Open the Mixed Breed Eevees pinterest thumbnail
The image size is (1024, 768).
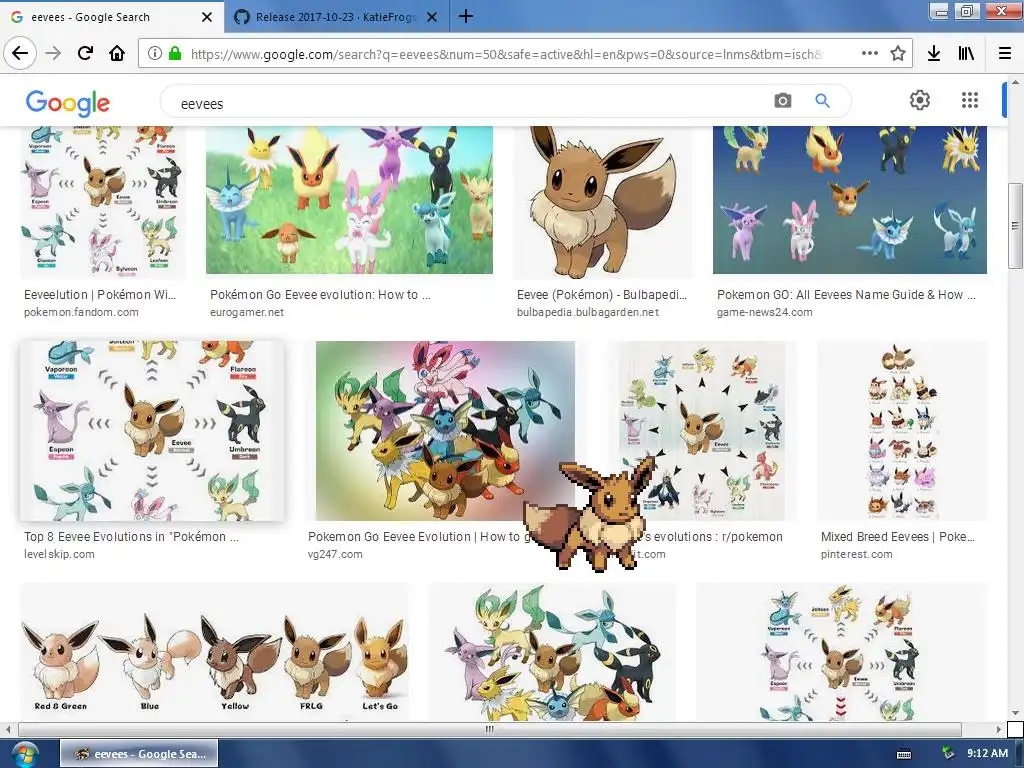click(903, 430)
